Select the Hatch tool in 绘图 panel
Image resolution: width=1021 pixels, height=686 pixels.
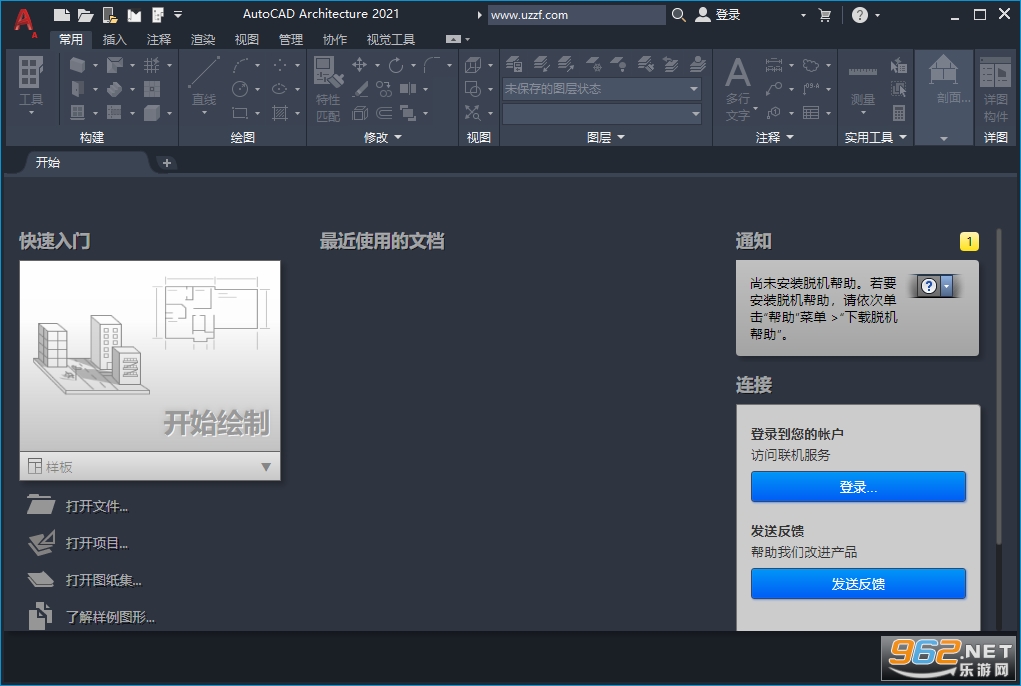(x=280, y=113)
